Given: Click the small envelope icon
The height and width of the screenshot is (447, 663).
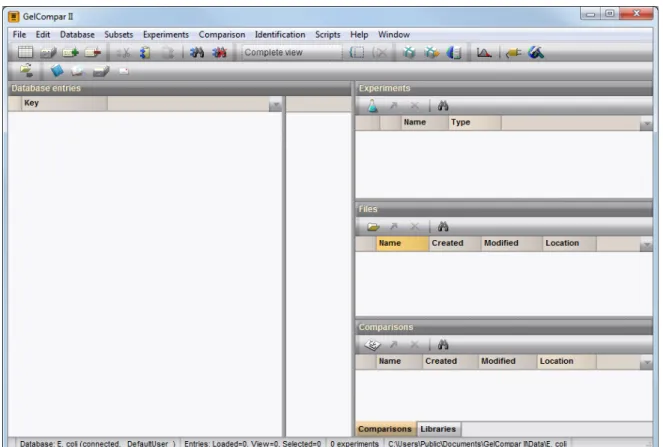Looking at the screenshot, I should 123,71.
